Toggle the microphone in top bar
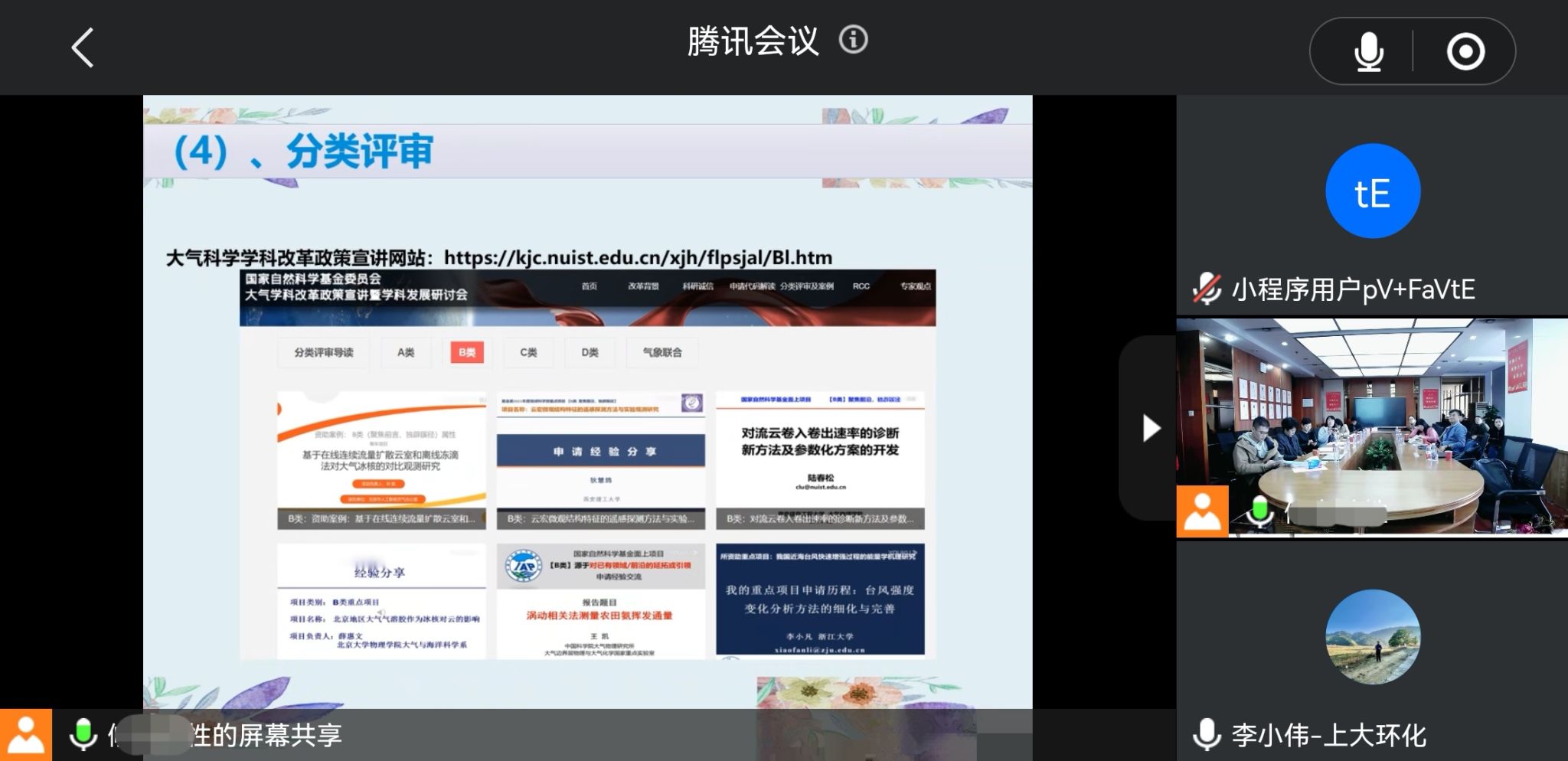This screenshot has width=1568, height=761. 1368,52
